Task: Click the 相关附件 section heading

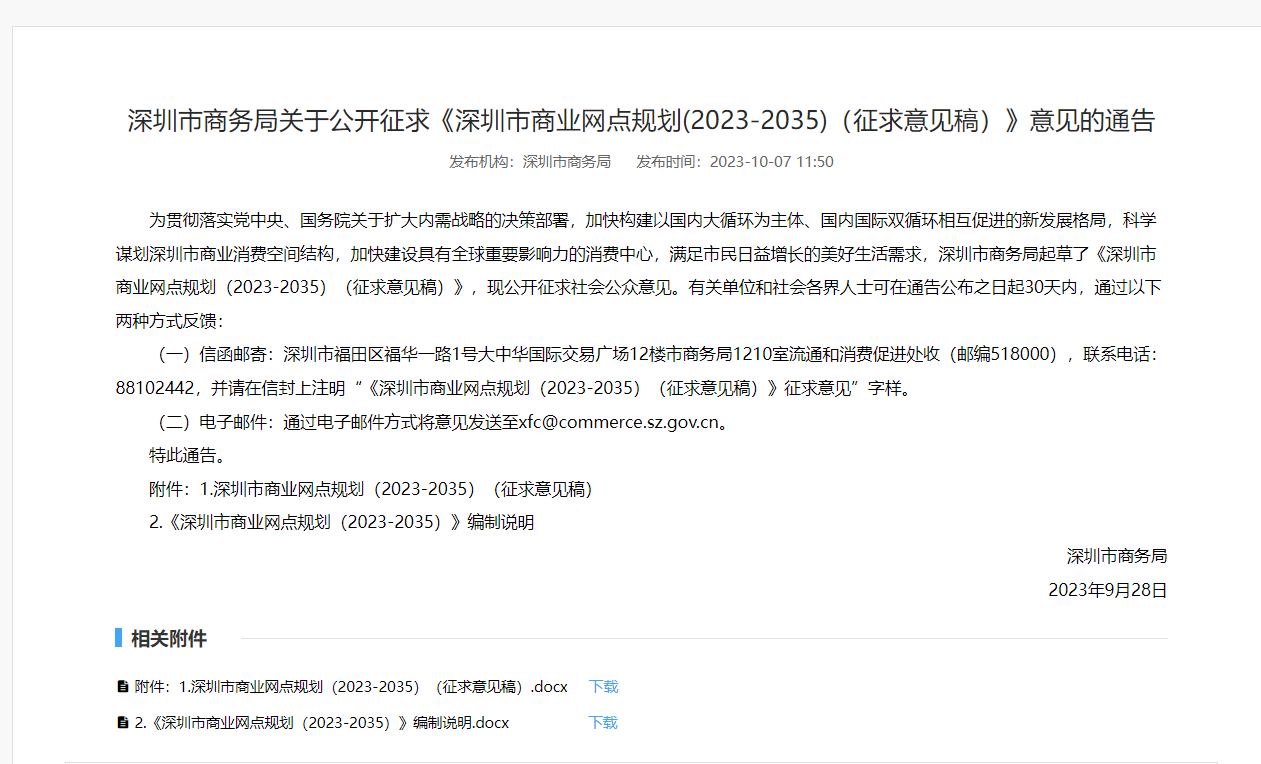Action: pos(169,639)
